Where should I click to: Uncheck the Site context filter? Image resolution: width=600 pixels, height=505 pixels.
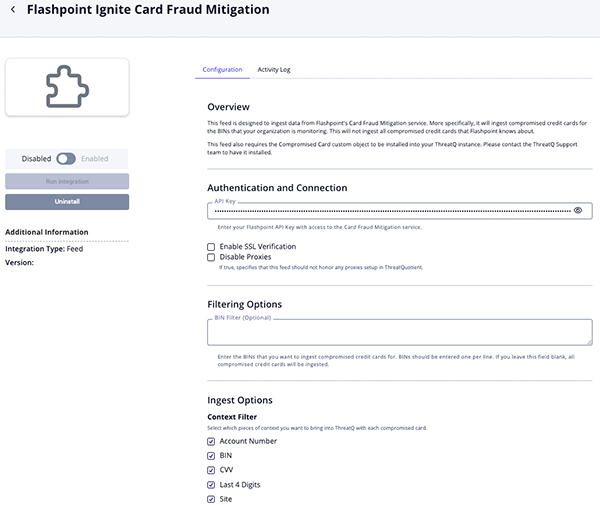pyautogui.click(x=211, y=498)
